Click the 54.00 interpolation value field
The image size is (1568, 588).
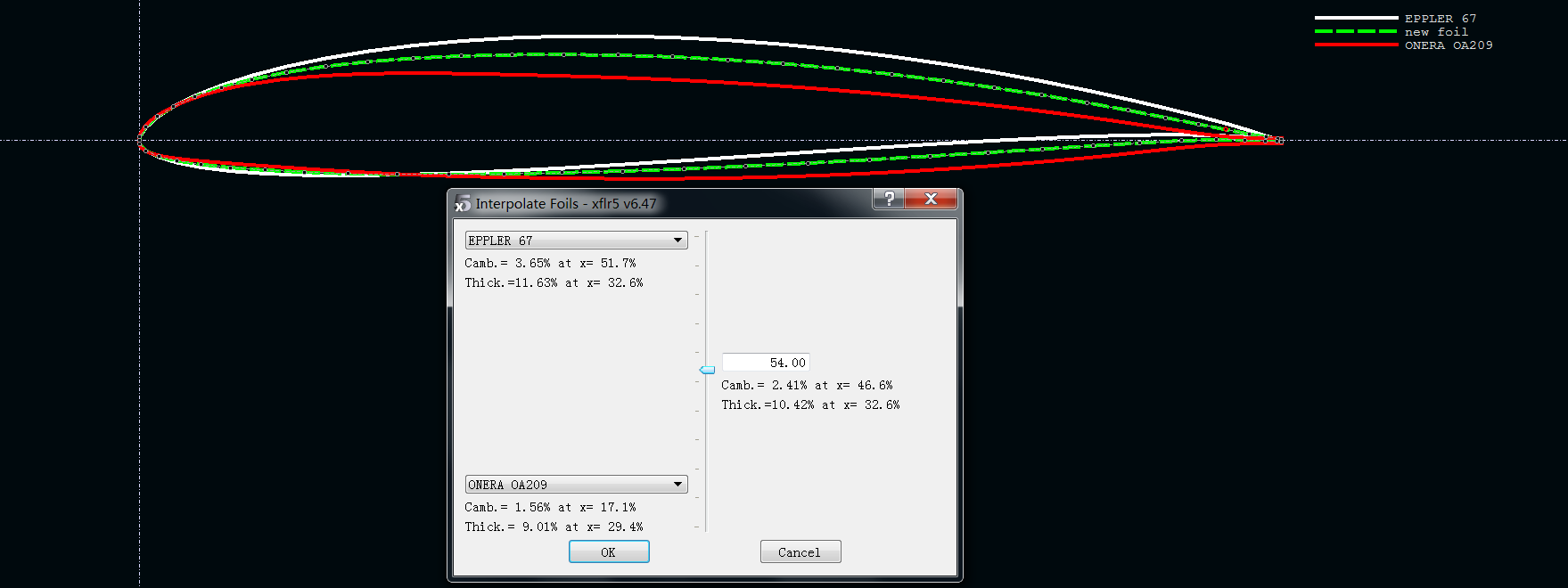coord(765,363)
